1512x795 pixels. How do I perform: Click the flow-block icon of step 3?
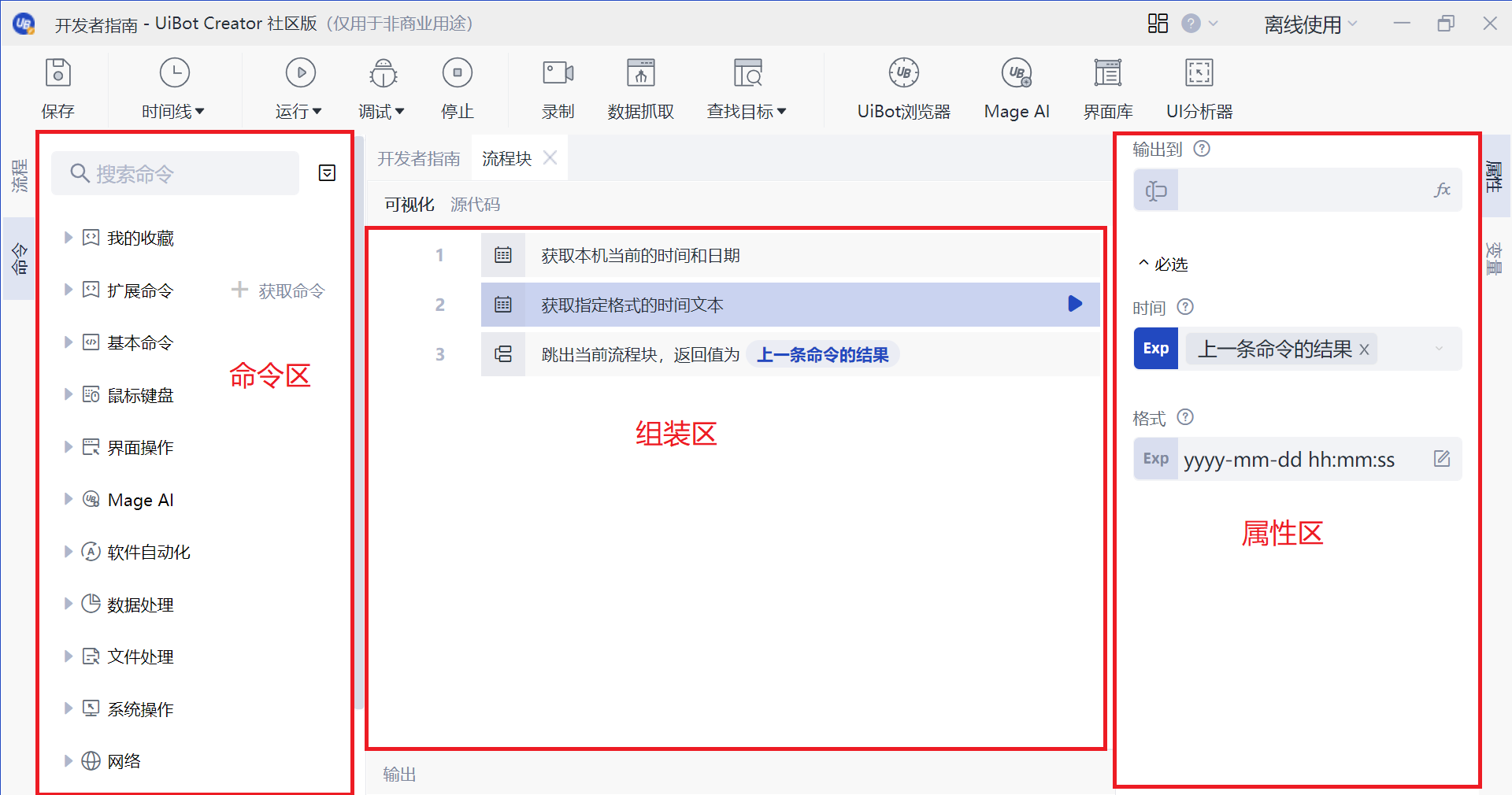[x=503, y=354]
